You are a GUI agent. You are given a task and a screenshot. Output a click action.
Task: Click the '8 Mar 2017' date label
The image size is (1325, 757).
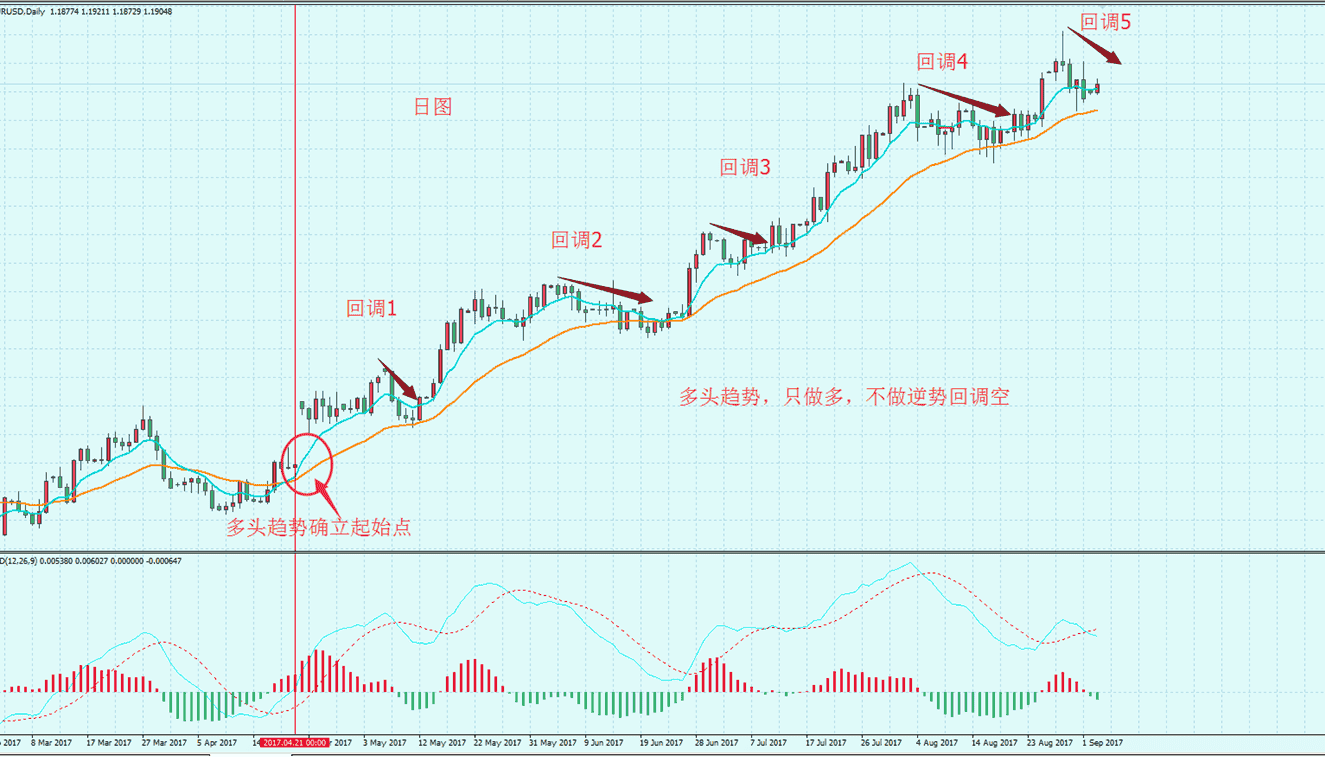pos(51,743)
